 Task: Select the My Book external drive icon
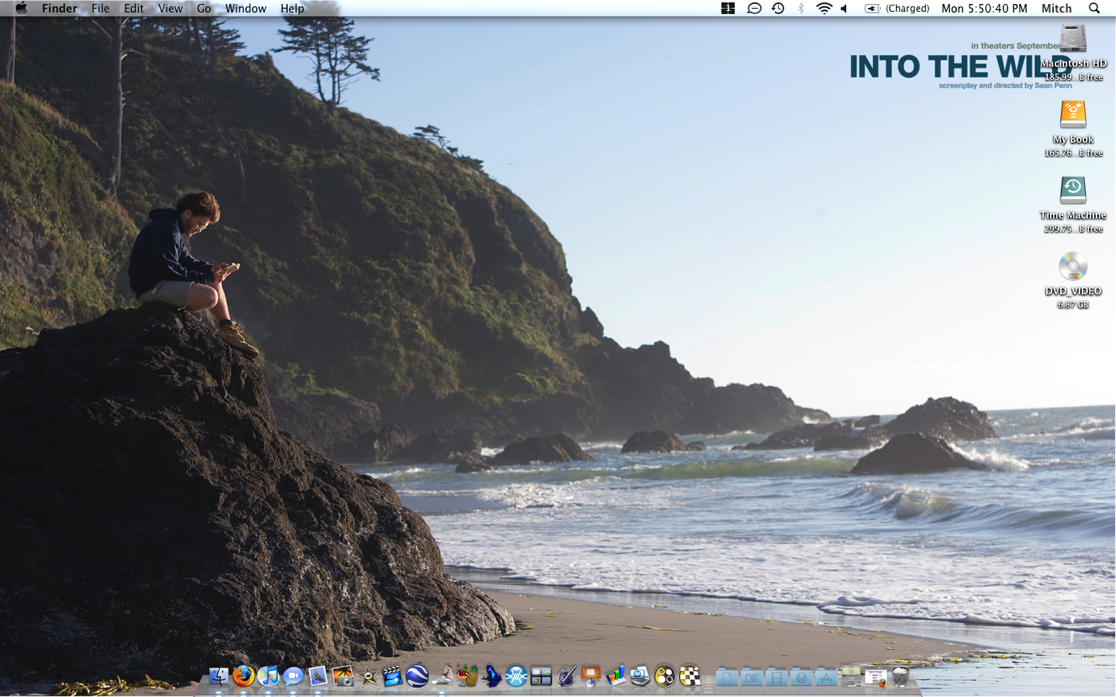pos(1073,115)
